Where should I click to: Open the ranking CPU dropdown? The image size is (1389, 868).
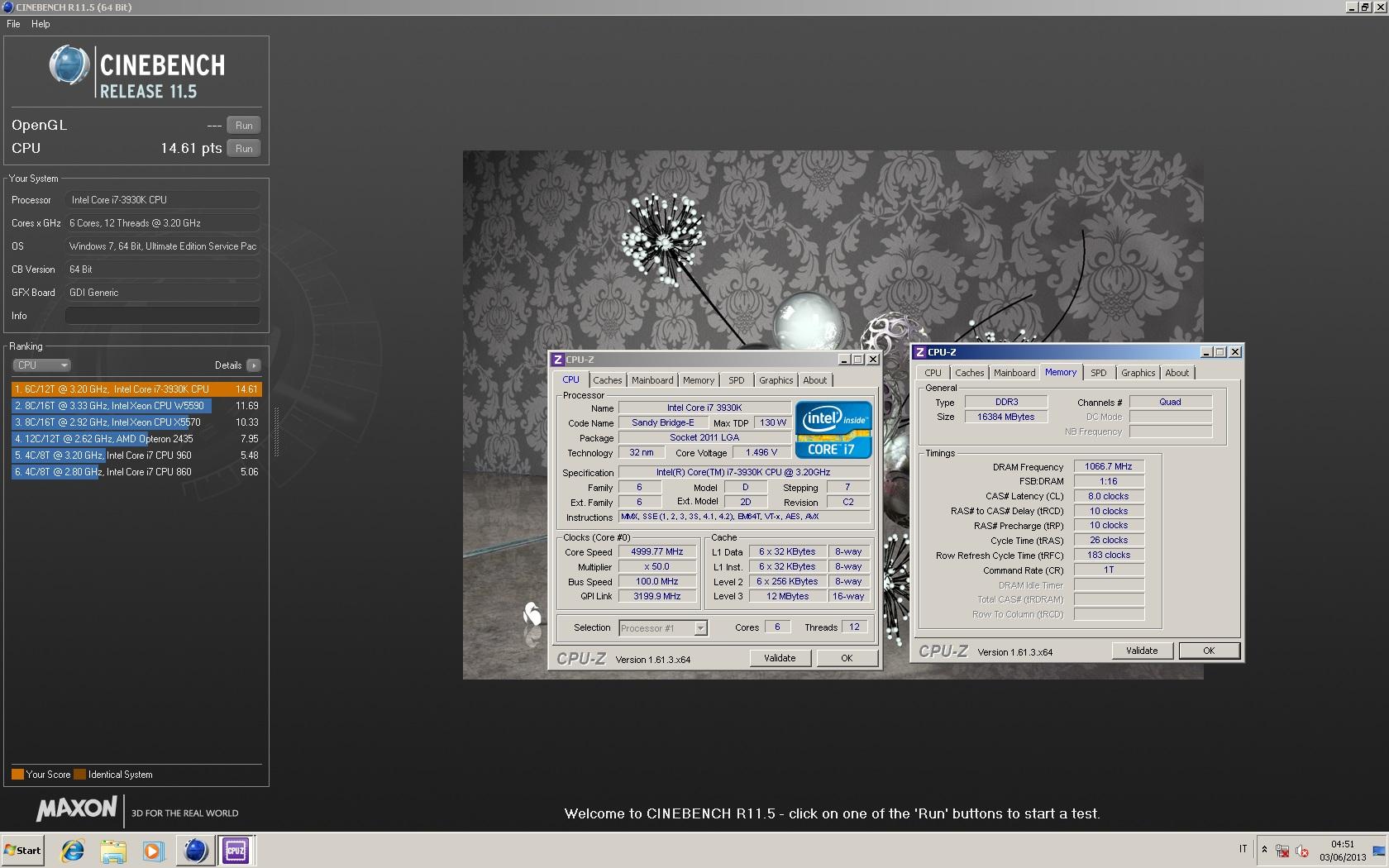pyautogui.click(x=41, y=365)
